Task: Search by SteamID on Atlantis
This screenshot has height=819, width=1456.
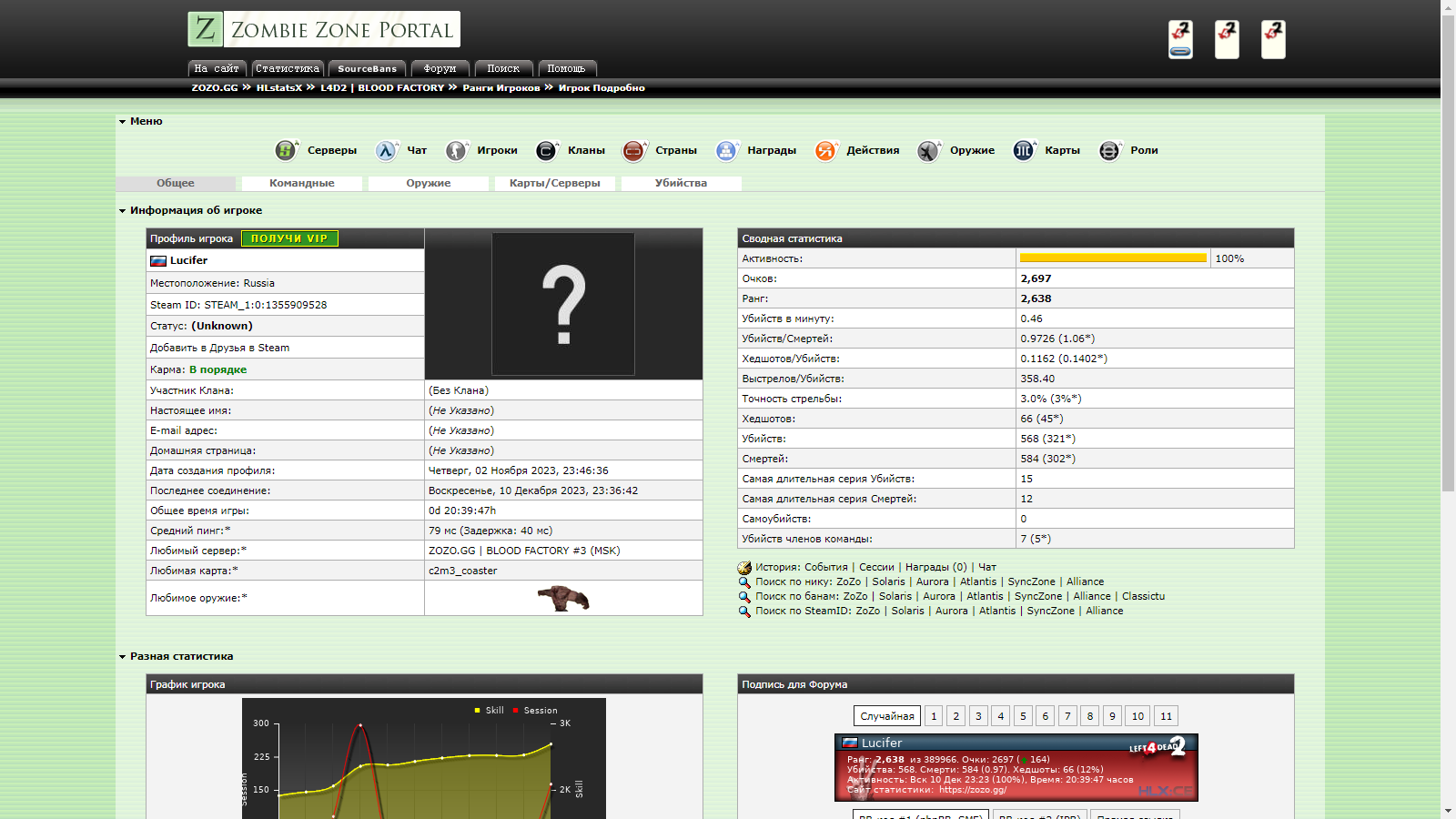Action: coord(997,611)
